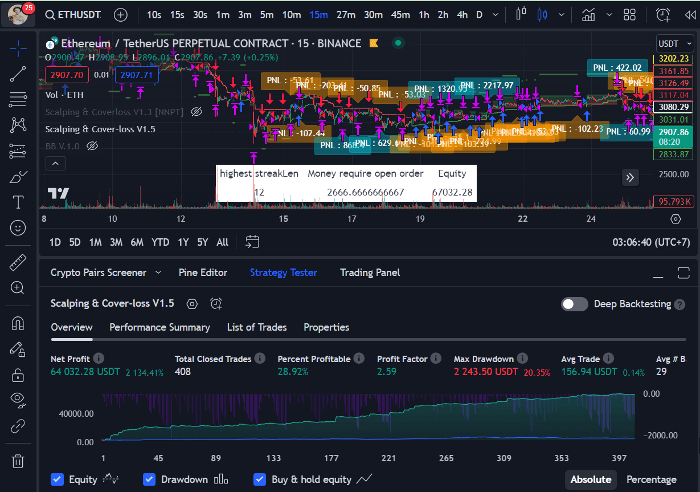Open the Pine Editor tab

click(x=203, y=272)
